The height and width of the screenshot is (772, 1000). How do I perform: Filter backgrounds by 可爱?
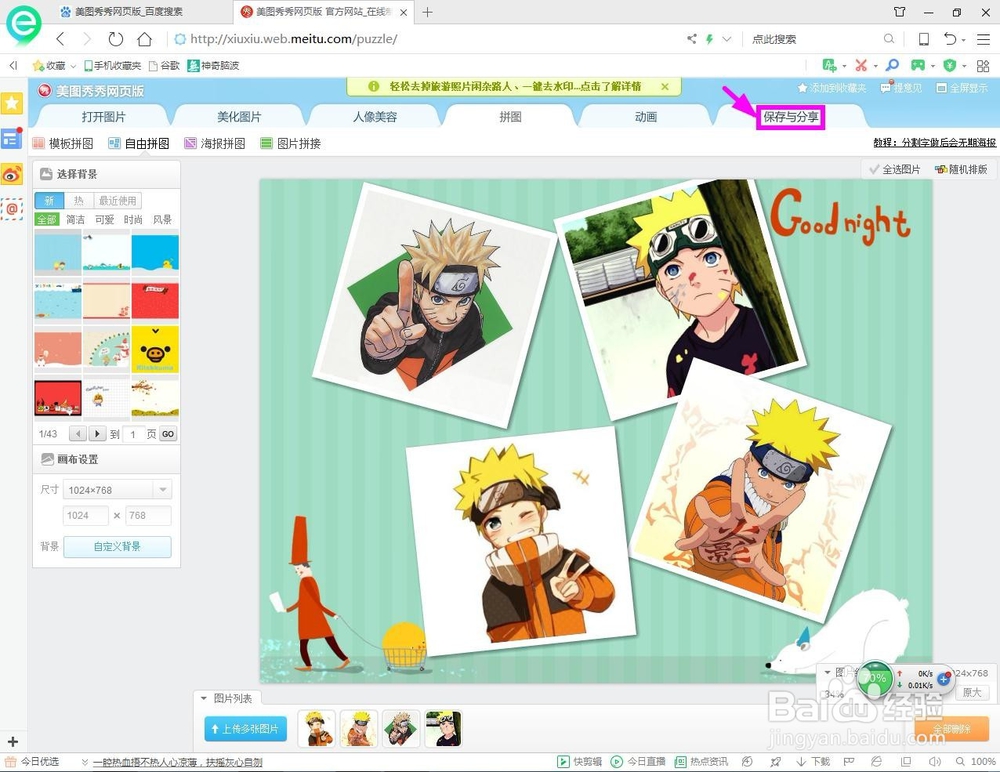point(105,219)
